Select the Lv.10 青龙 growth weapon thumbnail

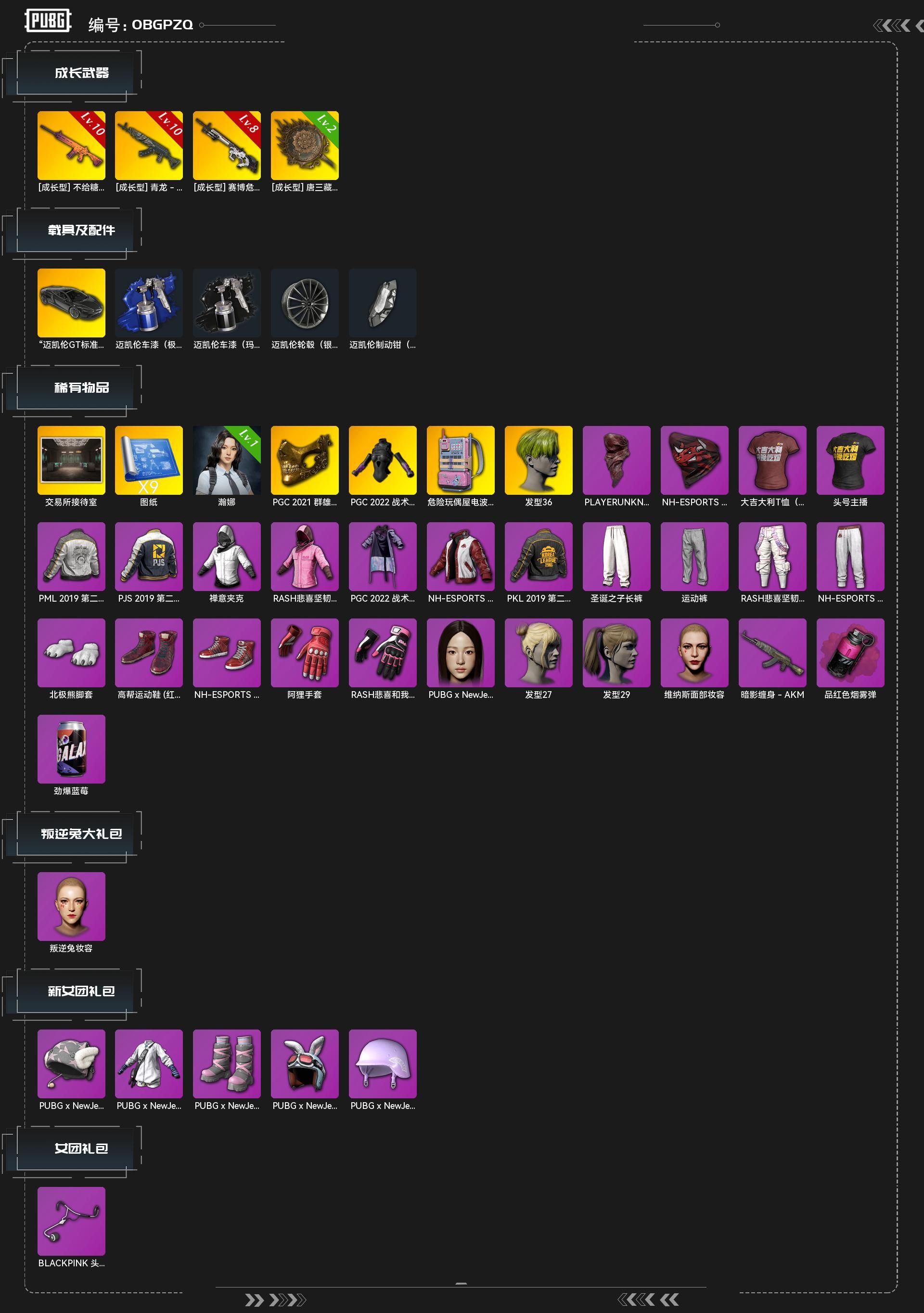(x=149, y=145)
